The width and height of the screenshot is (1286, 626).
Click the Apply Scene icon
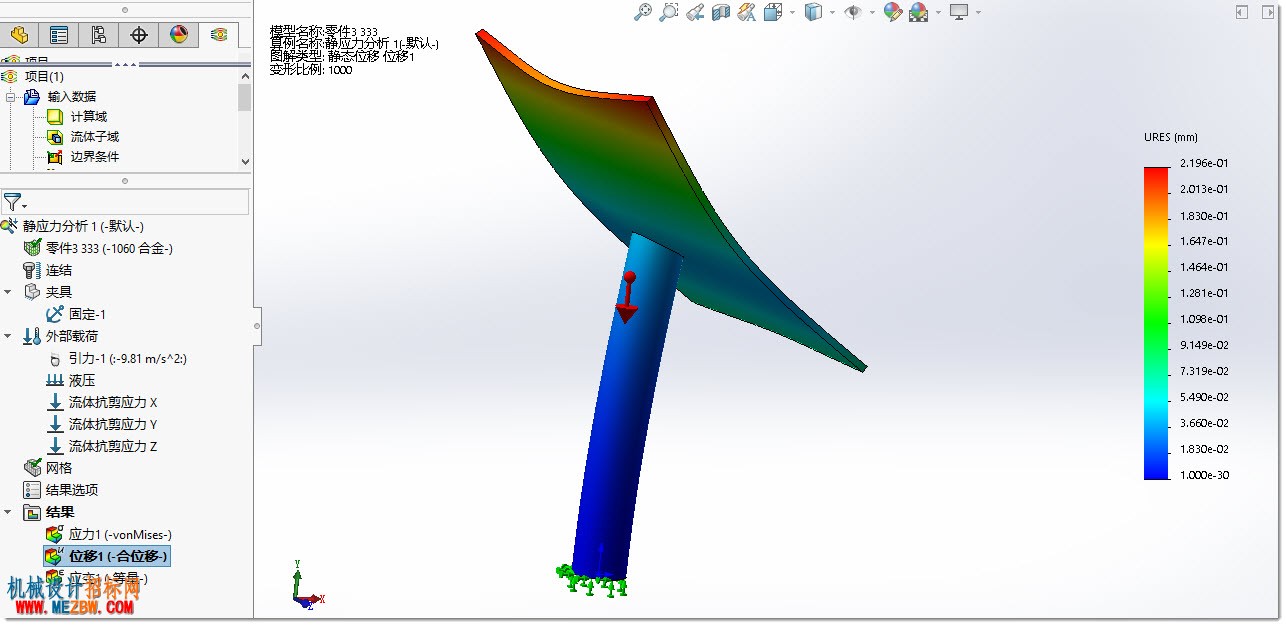click(918, 12)
